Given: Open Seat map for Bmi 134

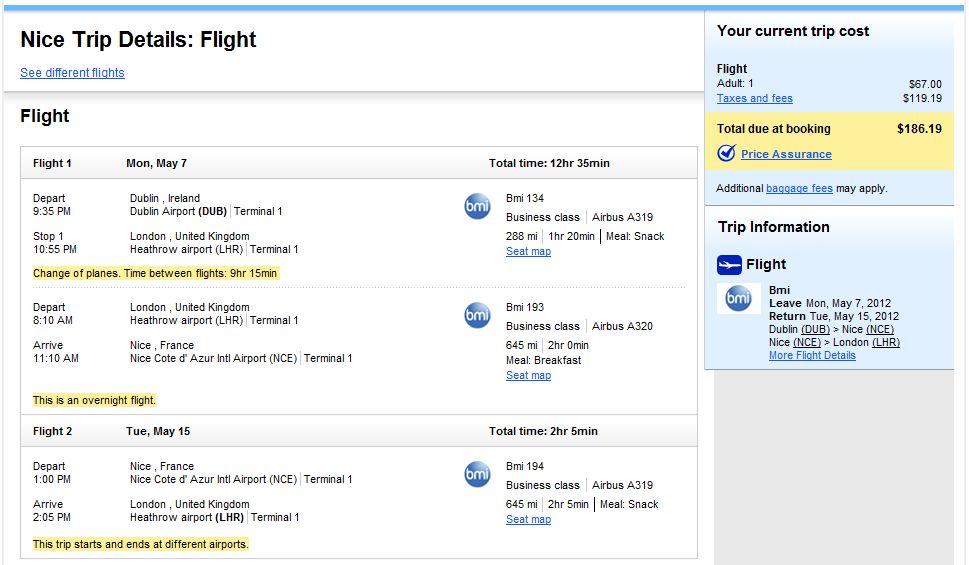Looking at the screenshot, I should coord(528,252).
